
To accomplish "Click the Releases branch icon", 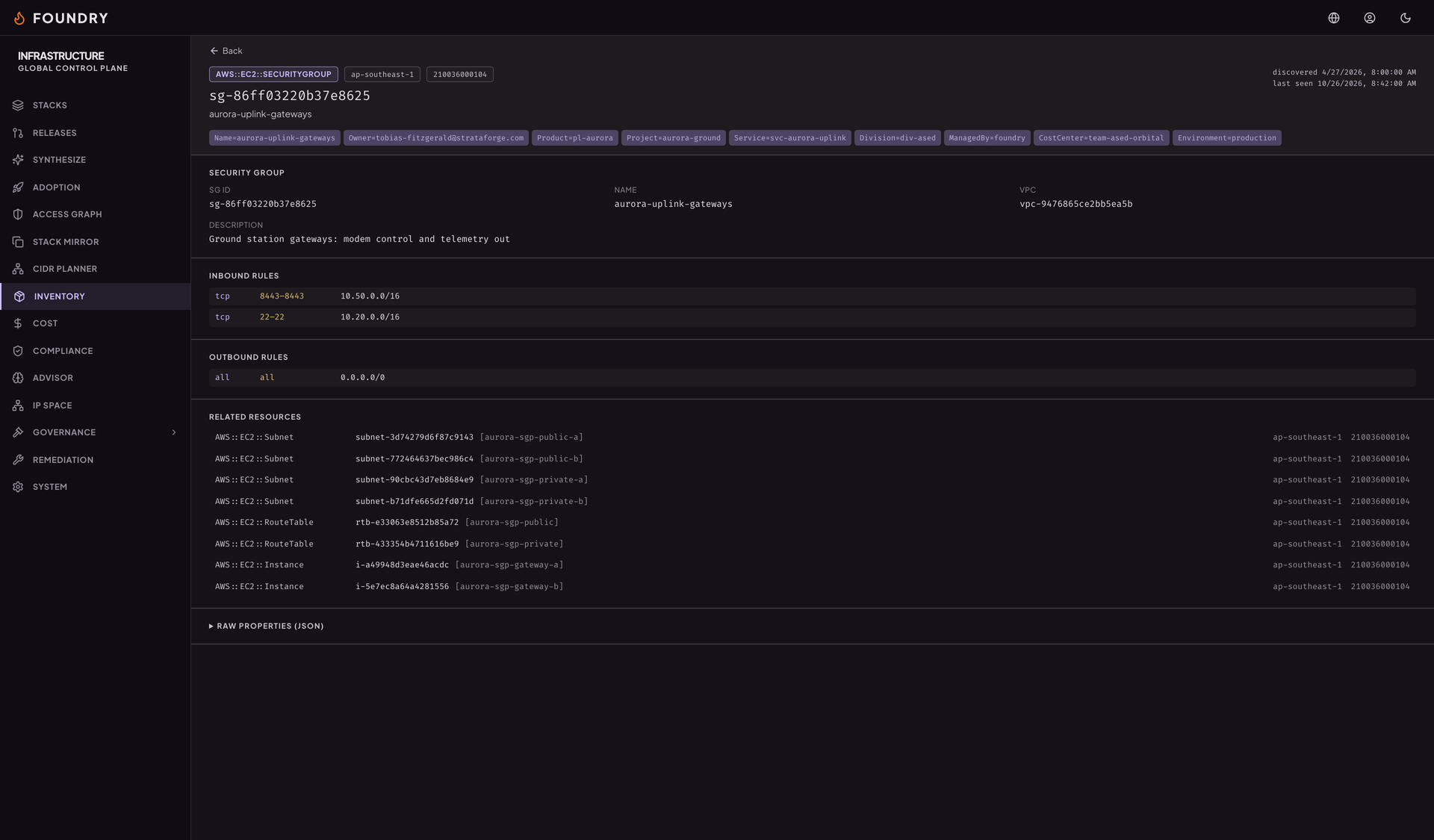I will tap(18, 133).
